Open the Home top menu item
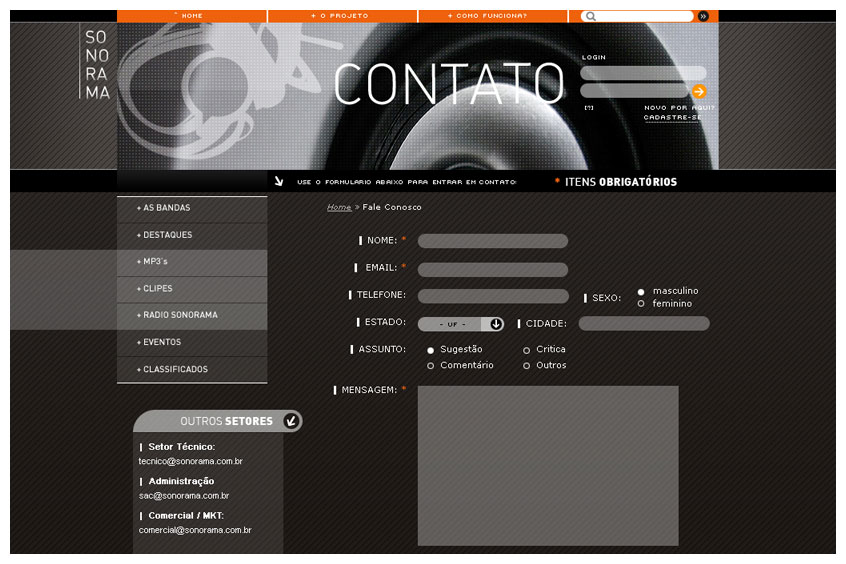This screenshot has width=846, height=564. coord(192,16)
